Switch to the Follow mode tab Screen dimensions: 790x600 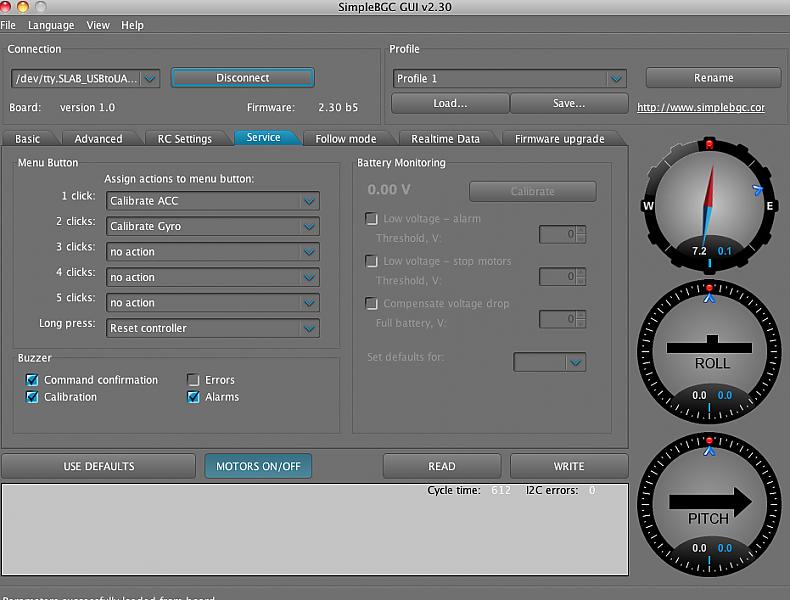coord(346,139)
